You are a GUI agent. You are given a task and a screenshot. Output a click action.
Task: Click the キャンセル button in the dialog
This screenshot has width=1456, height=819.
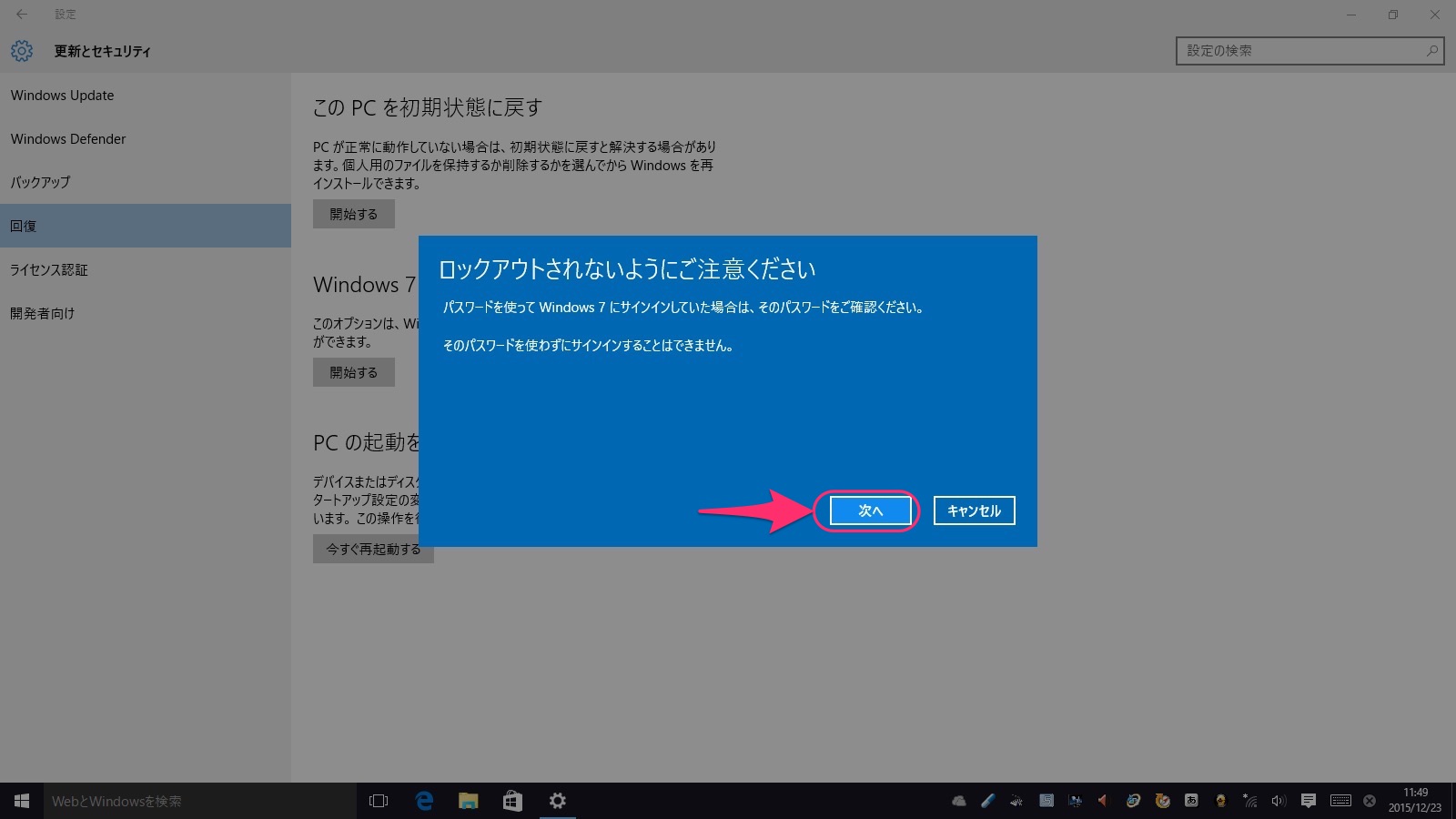pyautogui.click(x=974, y=511)
